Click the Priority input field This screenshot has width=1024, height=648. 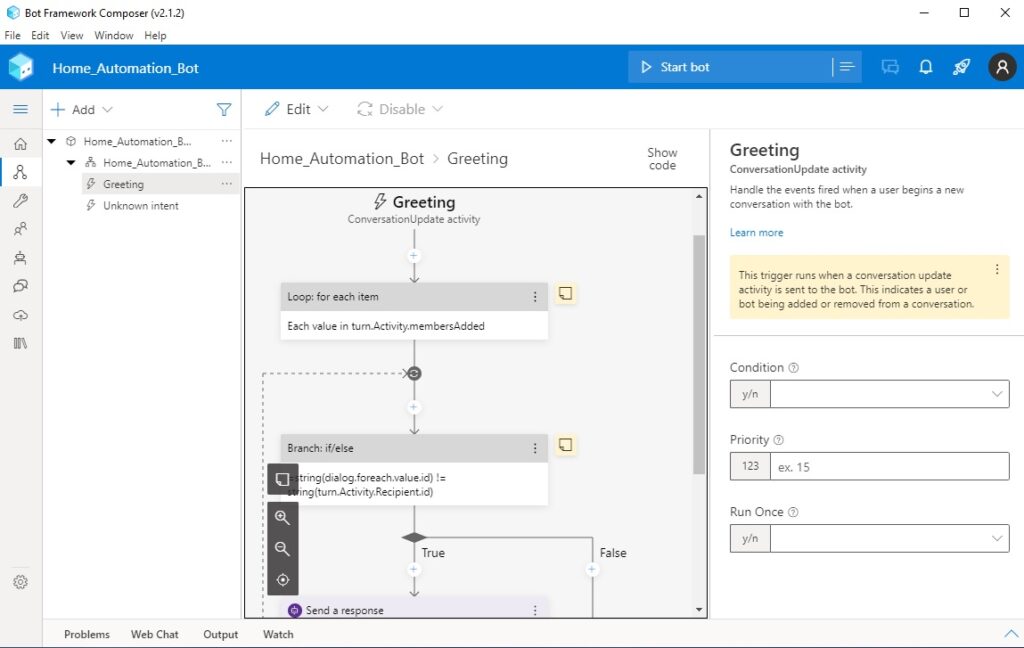(x=888, y=466)
